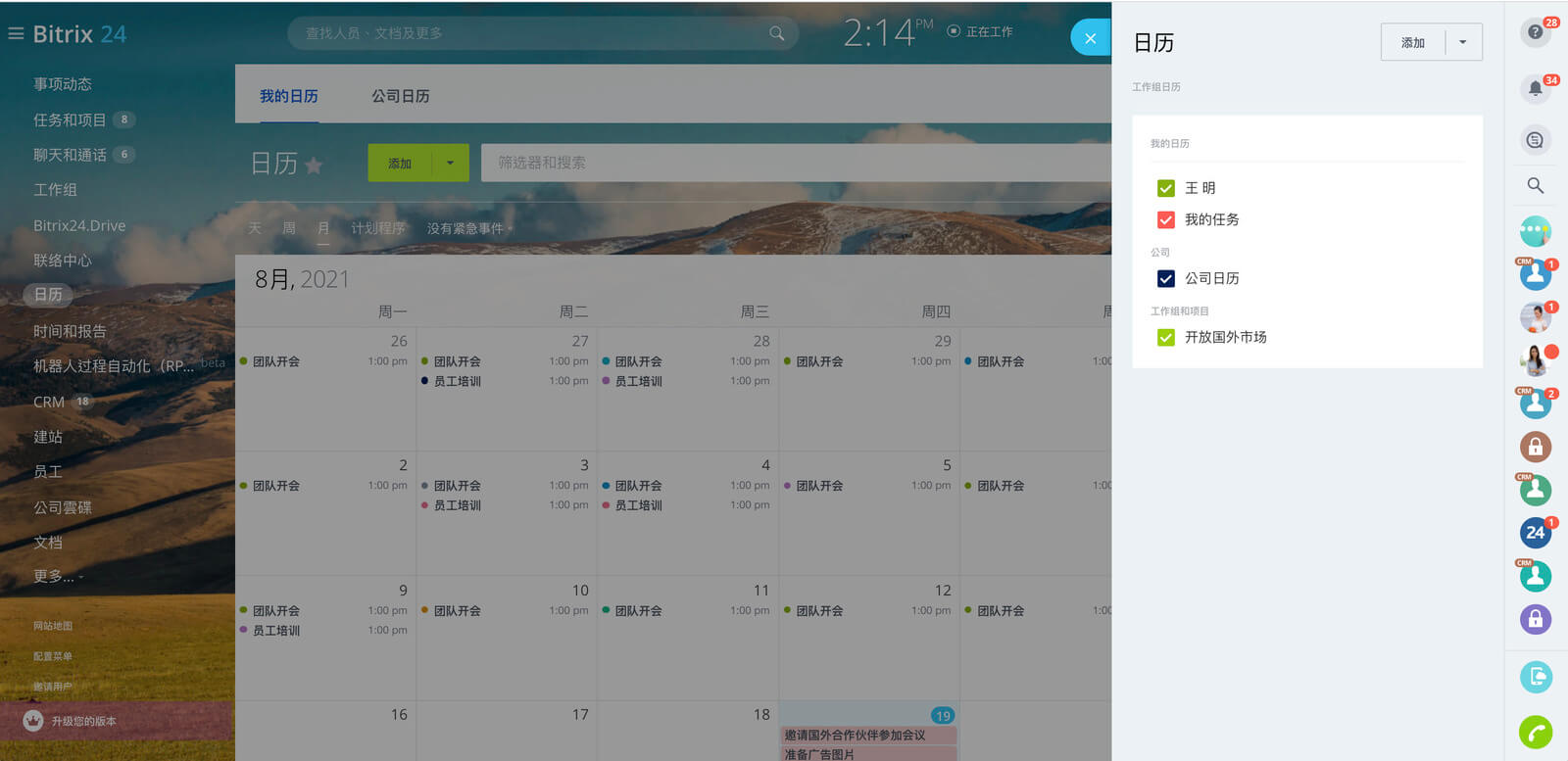Open the purple lock chat icon
Screen dimensions: 1568x761
(x=1536, y=619)
